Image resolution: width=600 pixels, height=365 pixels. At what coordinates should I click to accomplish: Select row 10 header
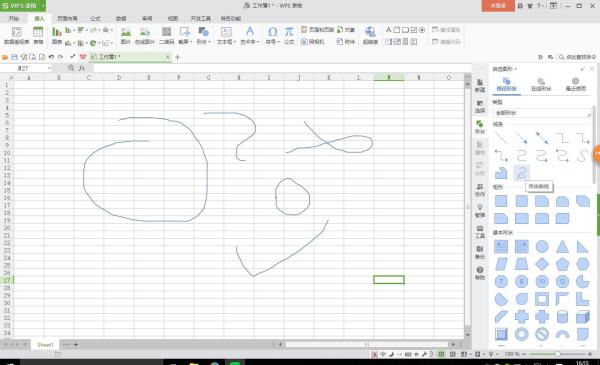(7, 153)
